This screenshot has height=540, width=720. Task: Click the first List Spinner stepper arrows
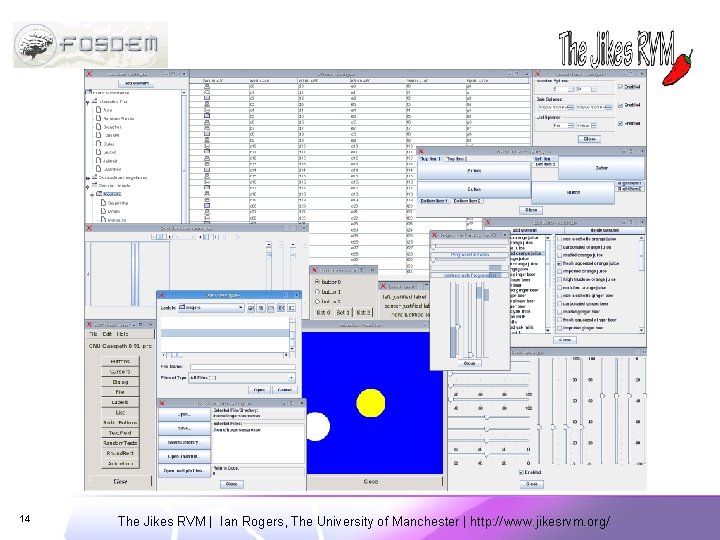pos(570,125)
